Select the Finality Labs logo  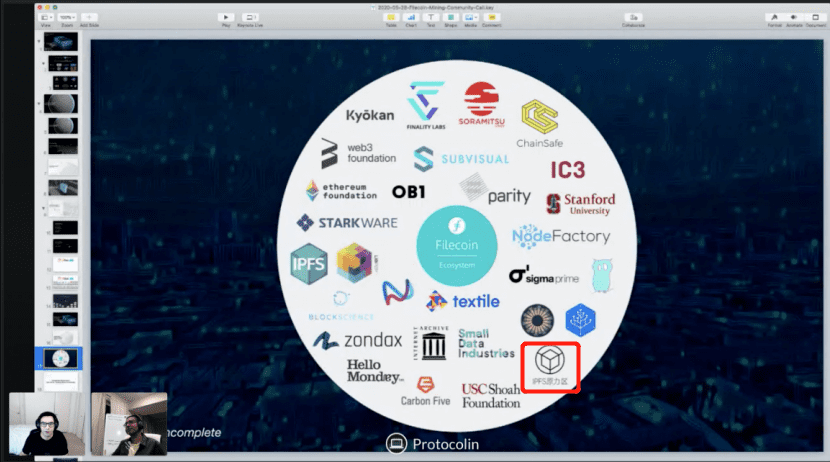[426, 105]
